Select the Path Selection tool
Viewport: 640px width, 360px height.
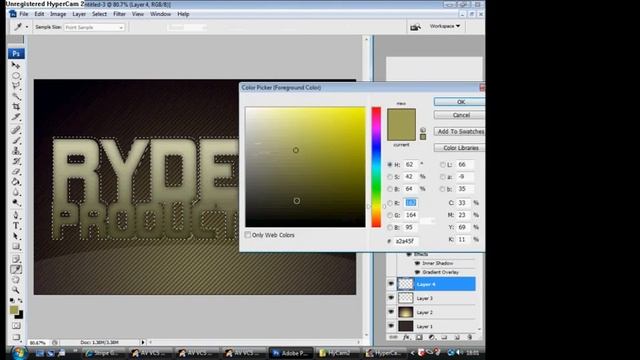(16, 236)
